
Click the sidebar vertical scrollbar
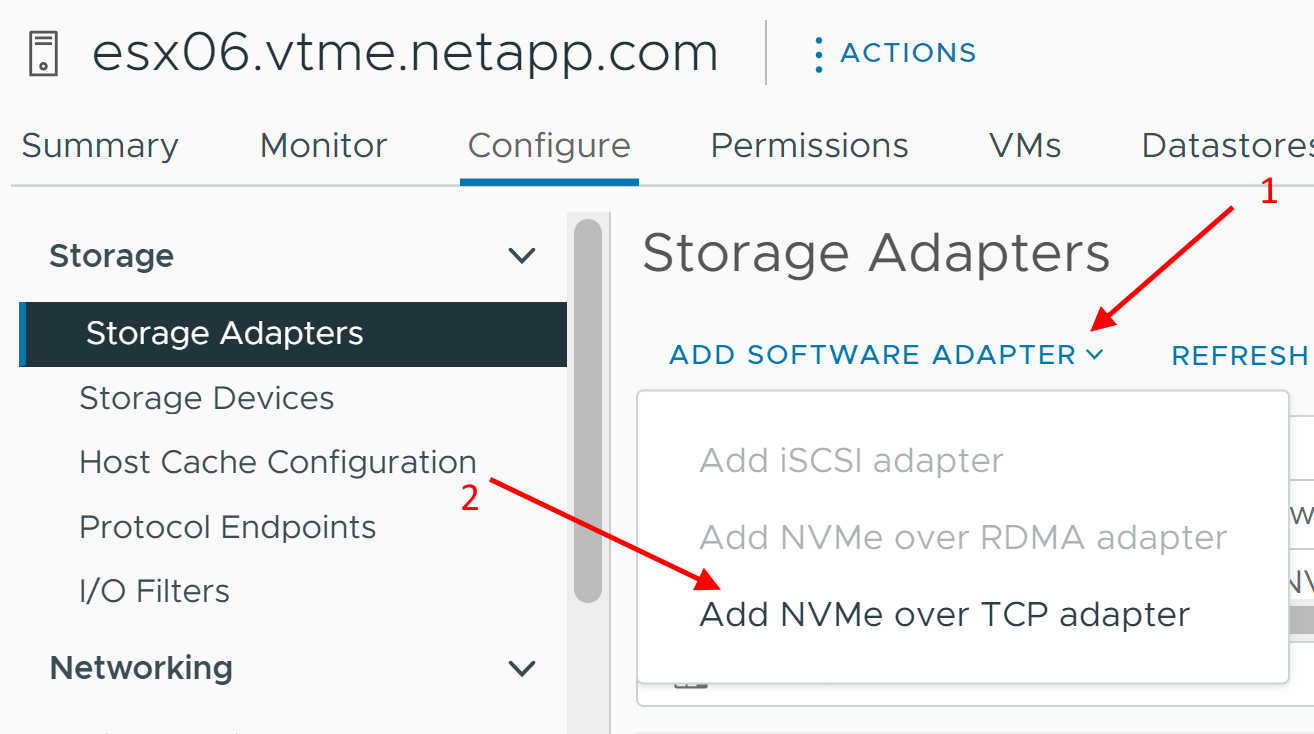click(589, 410)
